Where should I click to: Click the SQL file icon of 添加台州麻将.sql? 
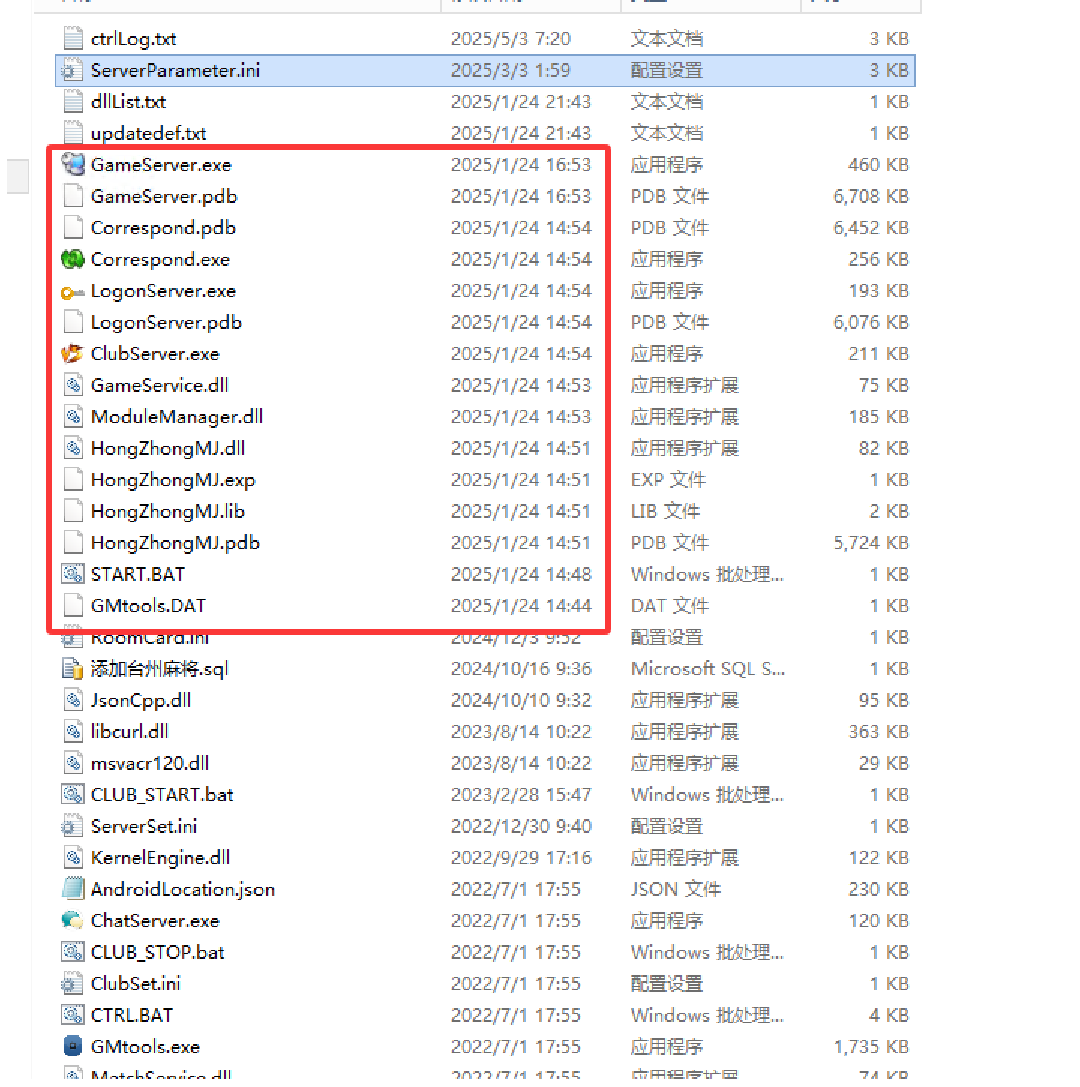click(73, 668)
